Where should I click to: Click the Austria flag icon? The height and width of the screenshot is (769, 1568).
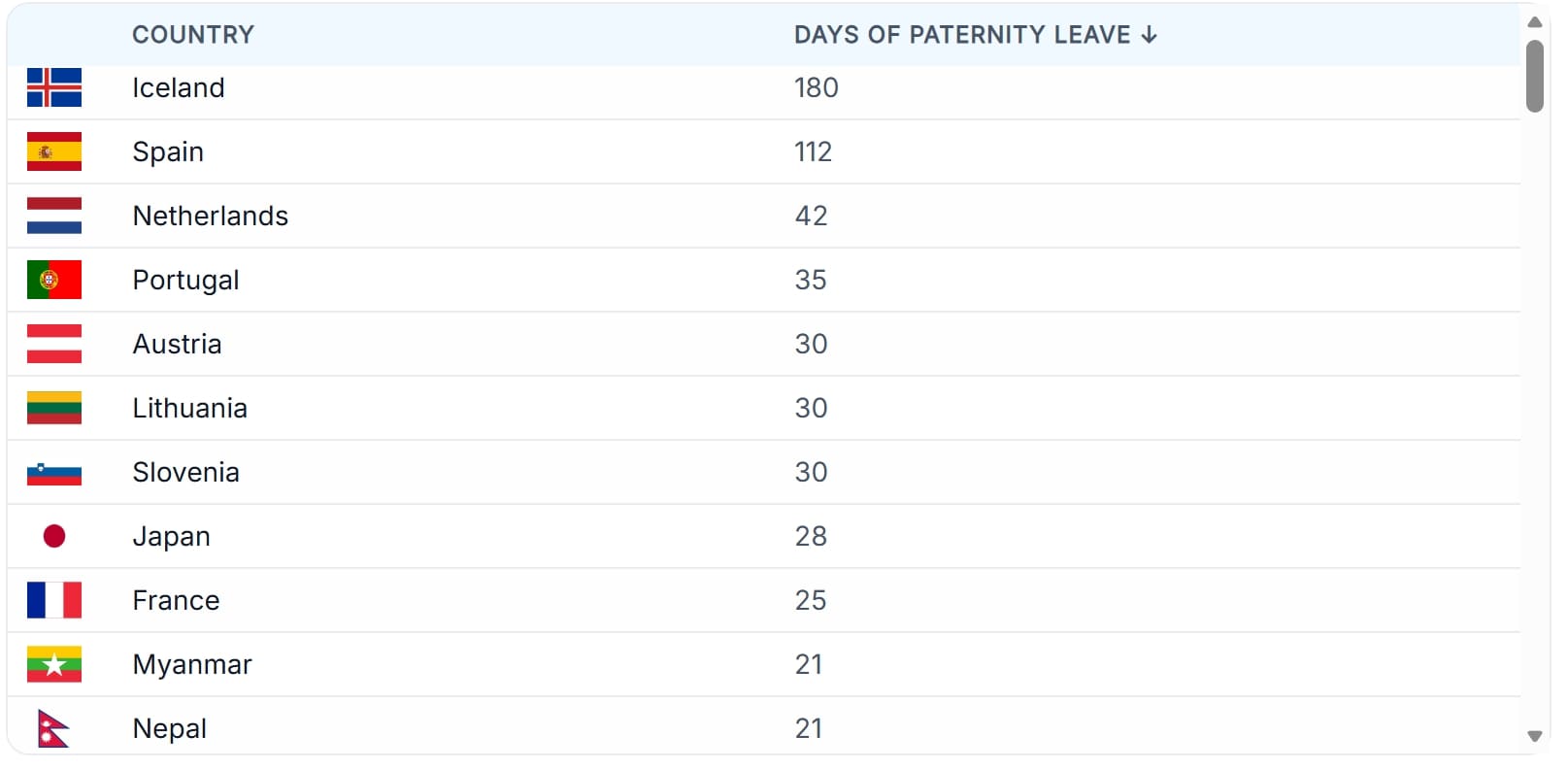[54, 344]
